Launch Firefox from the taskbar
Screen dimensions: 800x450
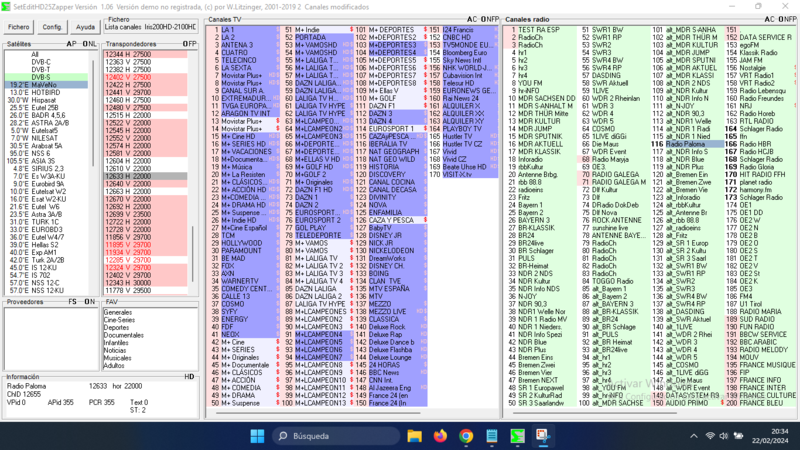(440, 436)
